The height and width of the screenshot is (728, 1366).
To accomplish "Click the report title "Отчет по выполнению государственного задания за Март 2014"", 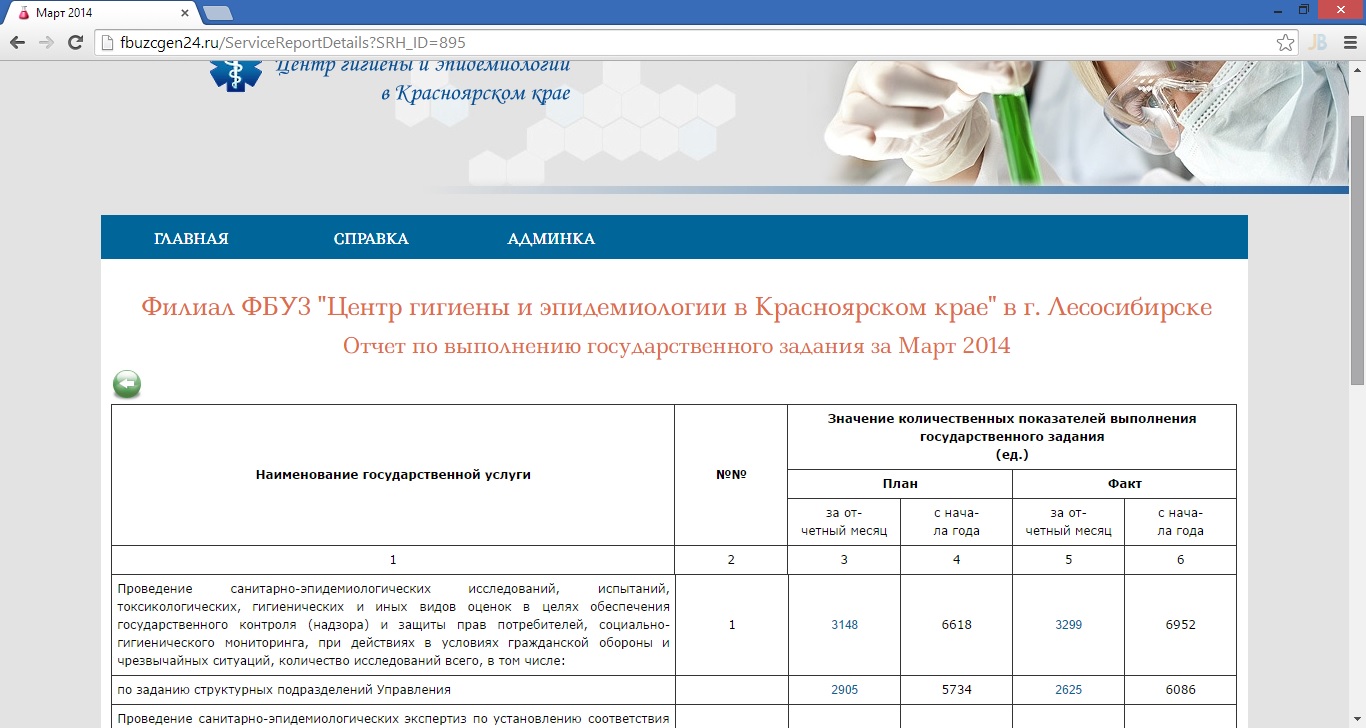I will (677, 346).
